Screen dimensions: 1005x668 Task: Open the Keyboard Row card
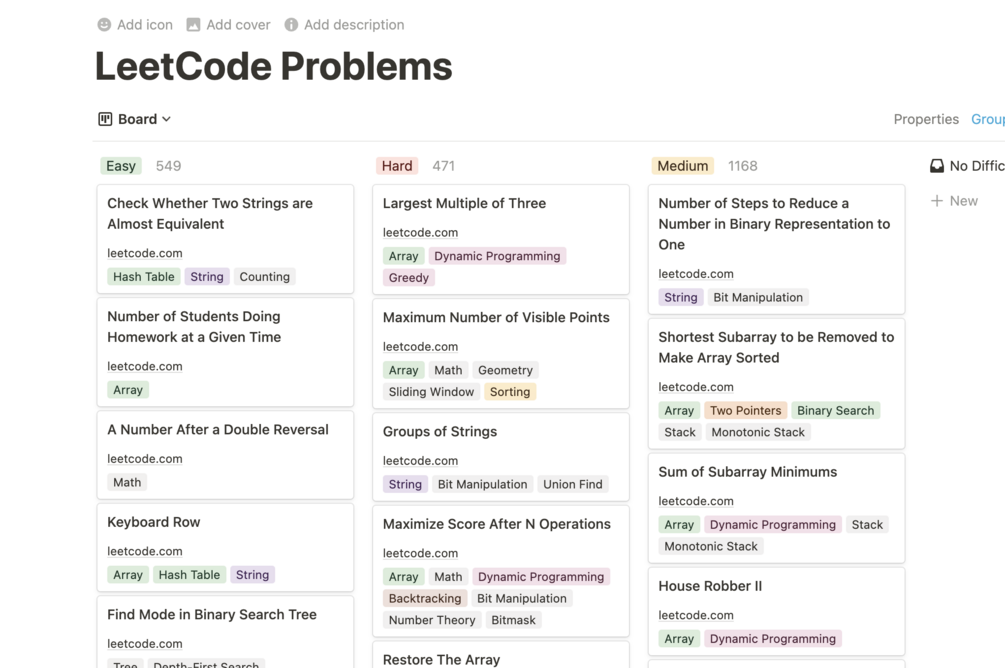[x=154, y=522]
